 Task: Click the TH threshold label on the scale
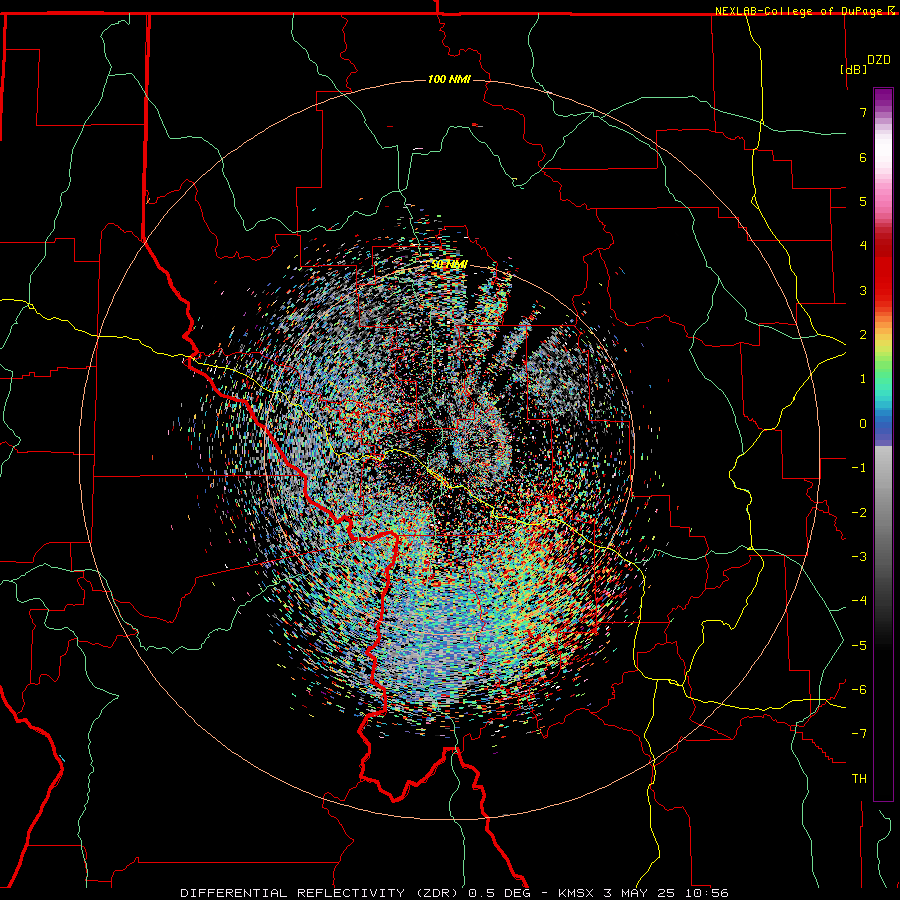(859, 779)
